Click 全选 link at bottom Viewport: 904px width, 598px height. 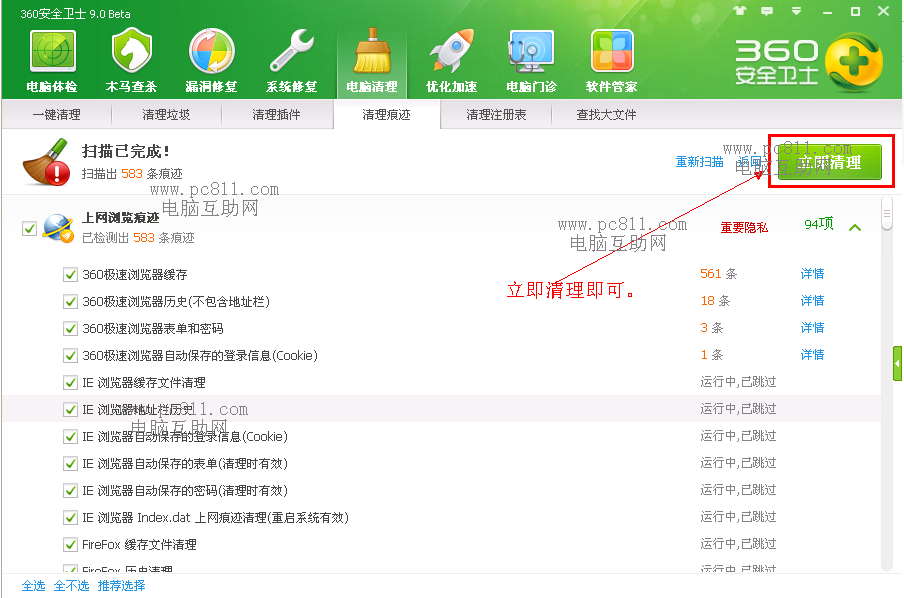[33, 586]
